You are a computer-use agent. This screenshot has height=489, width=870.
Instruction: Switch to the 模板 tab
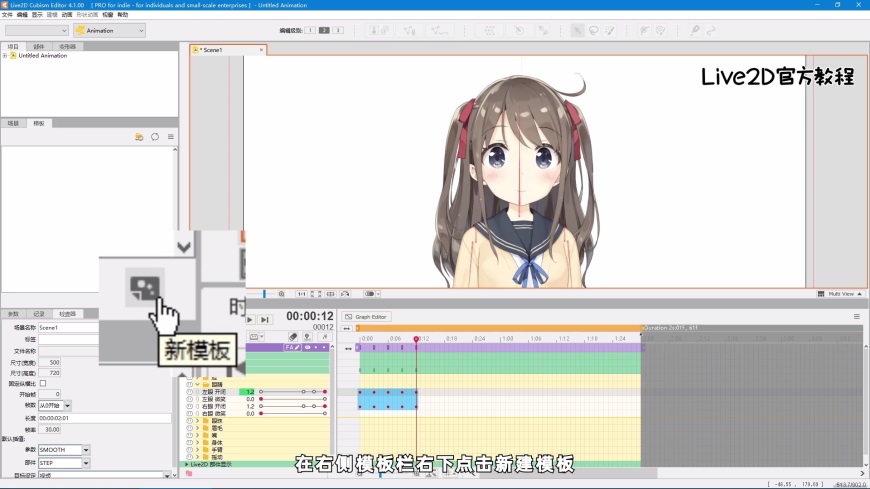39,123
